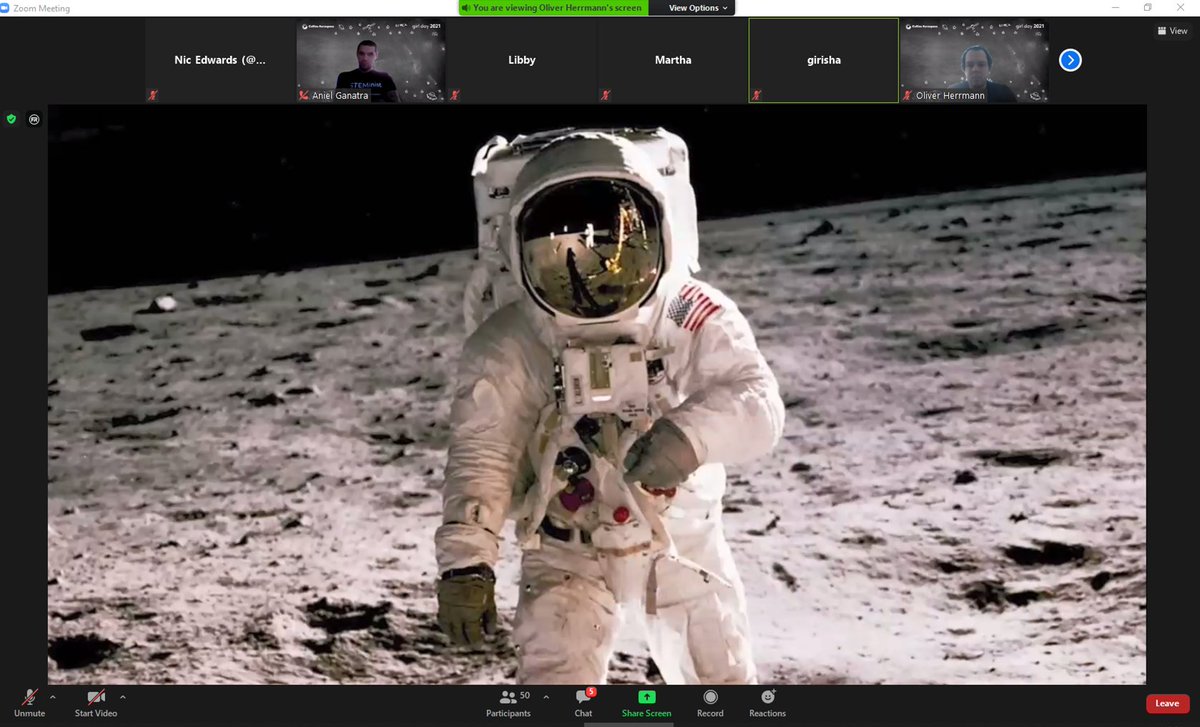Open audio options caret next to Unmute
Image resolution: width=1200 pixels, height=727 pixels.
(x=52, y=697)
